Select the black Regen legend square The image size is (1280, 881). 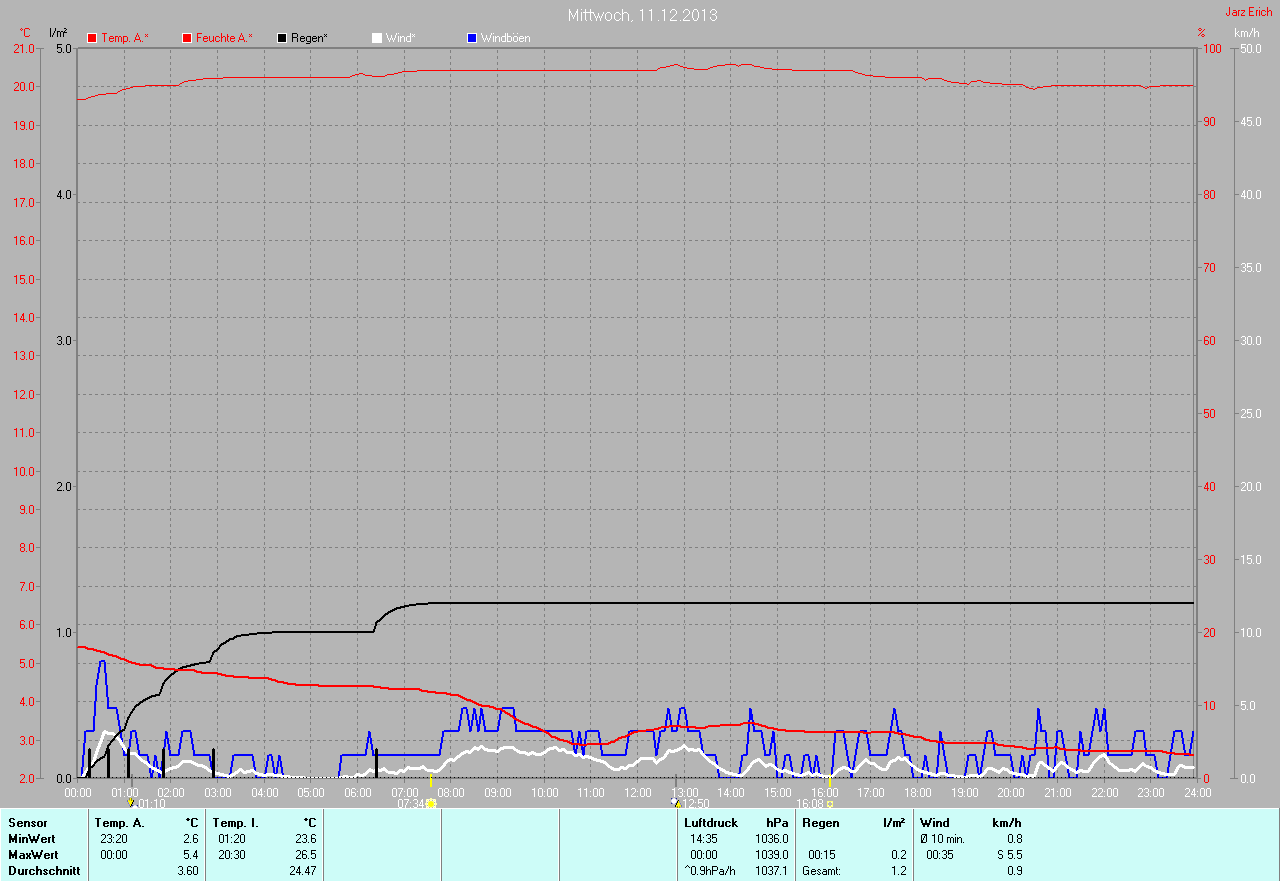pyautogui.click(x=282, y=38)
